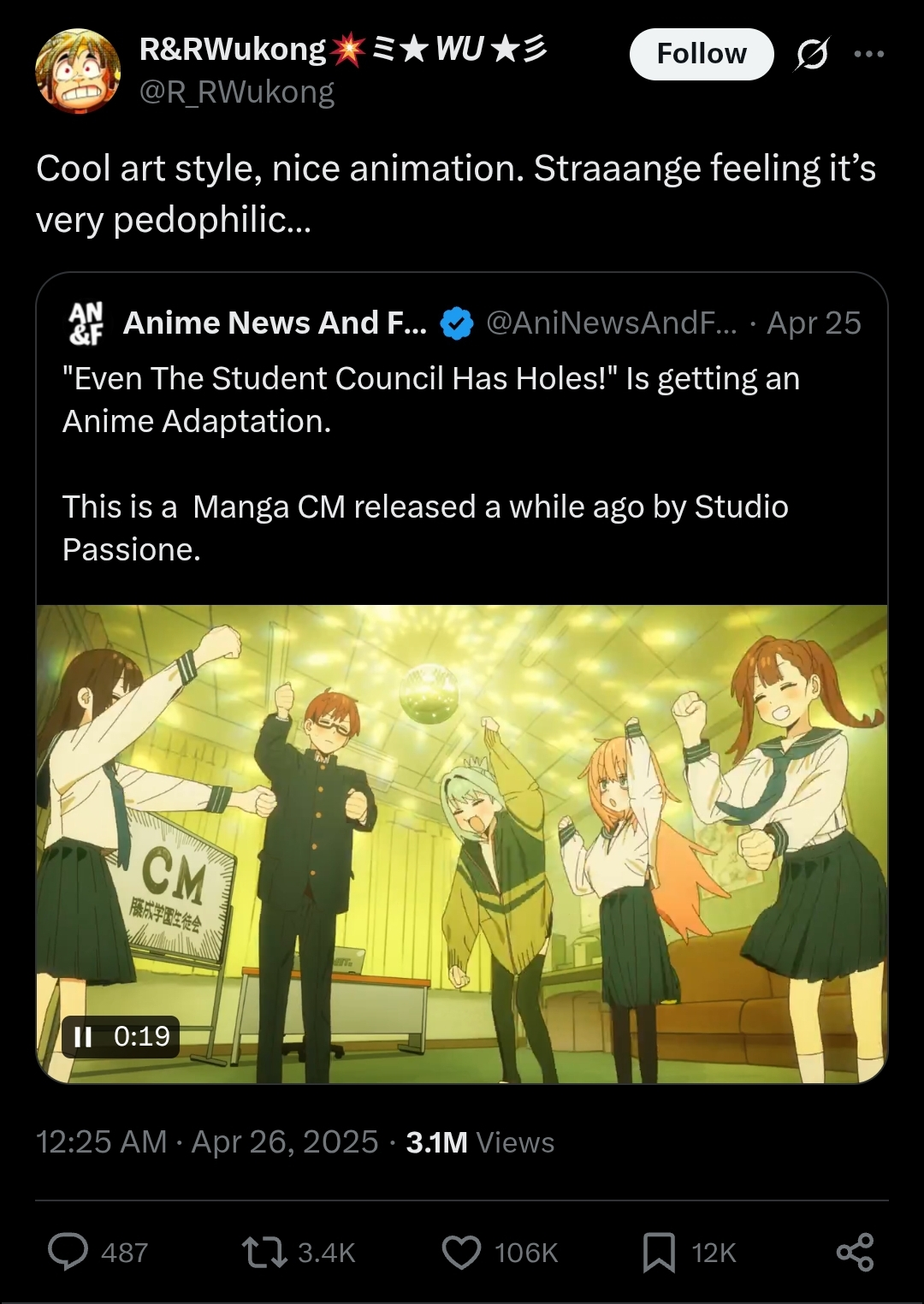Open the quoted post's Apr 25 date

pos(814,323)
